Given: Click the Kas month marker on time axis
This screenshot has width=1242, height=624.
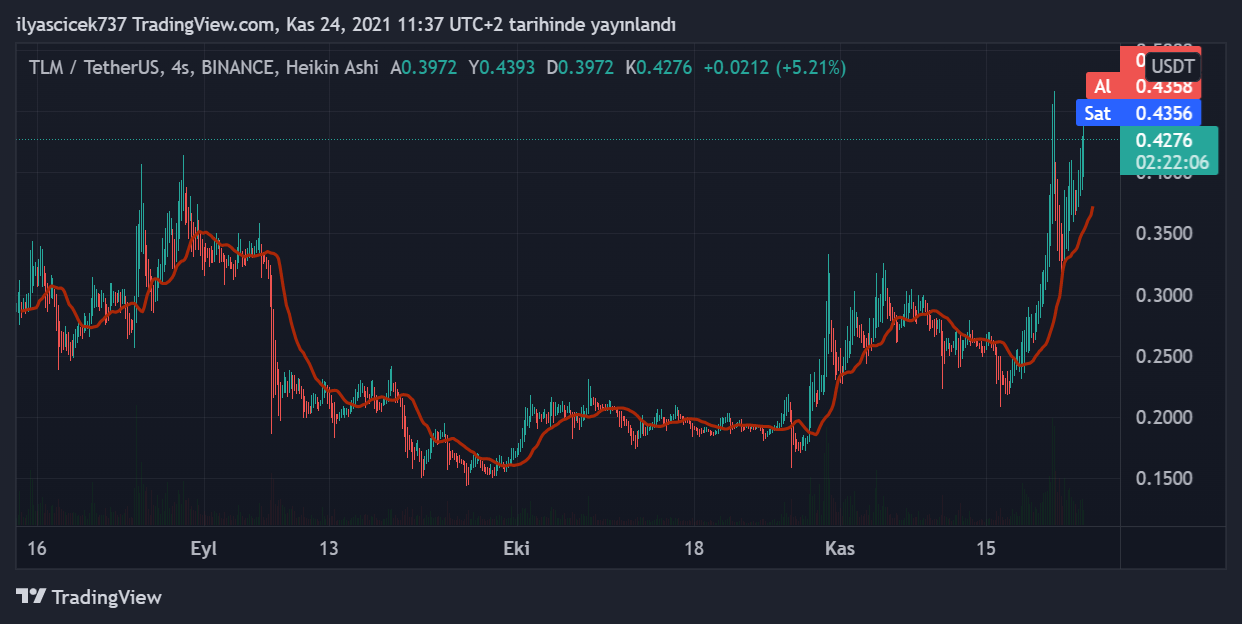Looking at the screenshot, I should 840,548.
